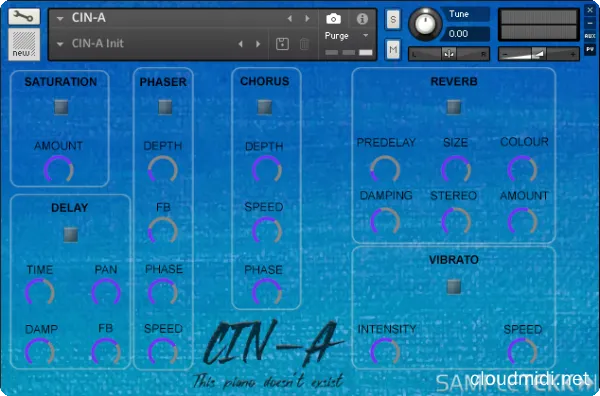Click the Reverb Damping knob
Viewport: 600px width, 396px height.
point(385,222)
